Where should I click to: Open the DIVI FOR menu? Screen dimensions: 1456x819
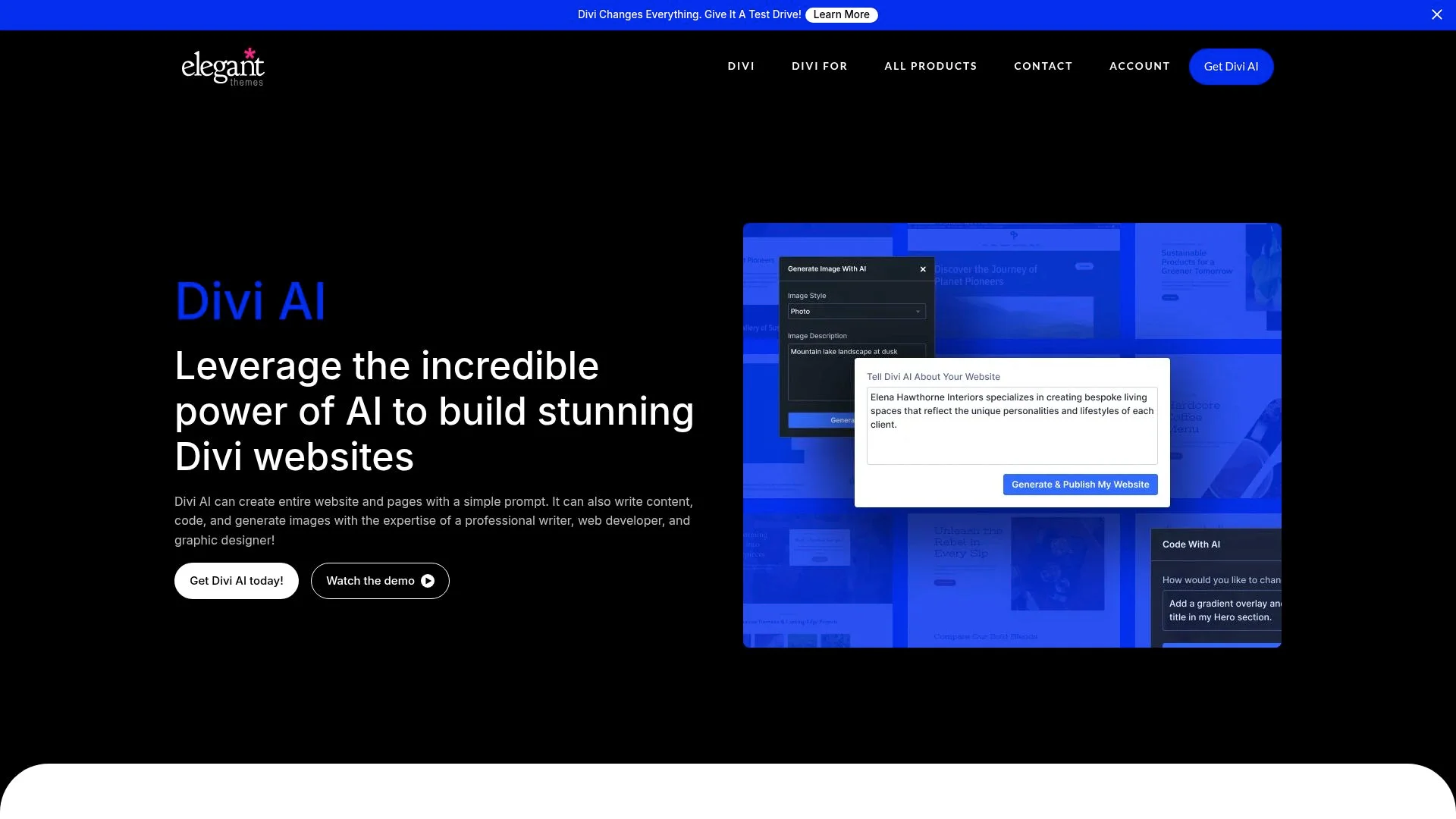click(819, 66)
